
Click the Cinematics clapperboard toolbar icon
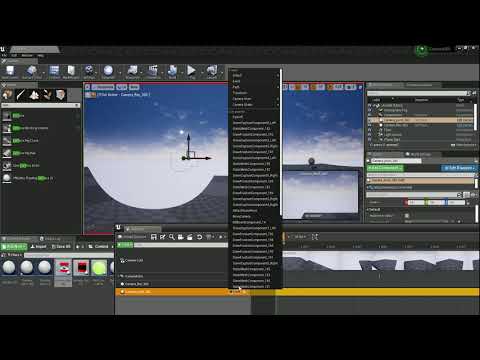[x=153, y=72]
